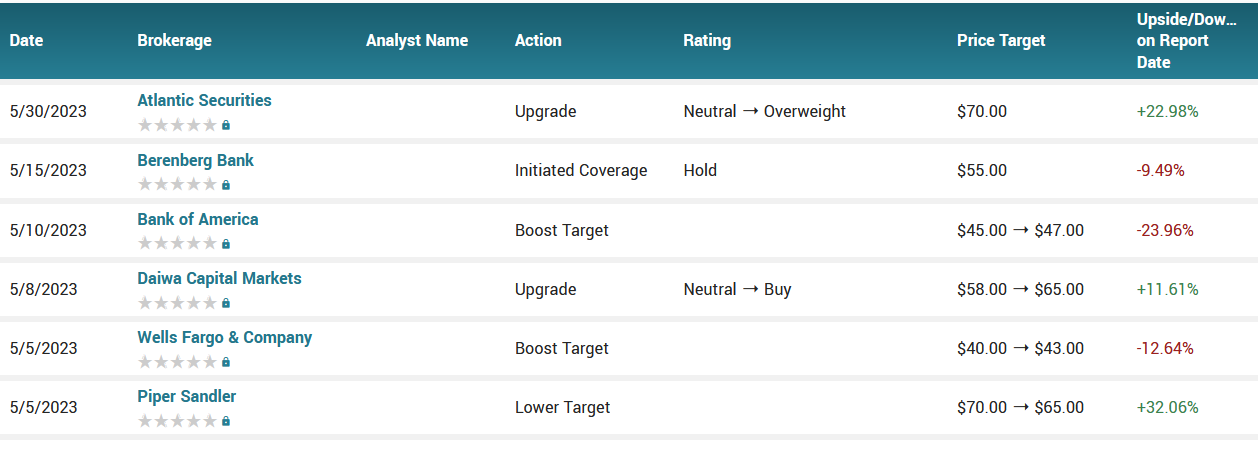Image resolution: width=1258 pixels, height=449 pixels.
Task: Click the lock icon under Atlantic Securities
Action: tap(226, 125)
